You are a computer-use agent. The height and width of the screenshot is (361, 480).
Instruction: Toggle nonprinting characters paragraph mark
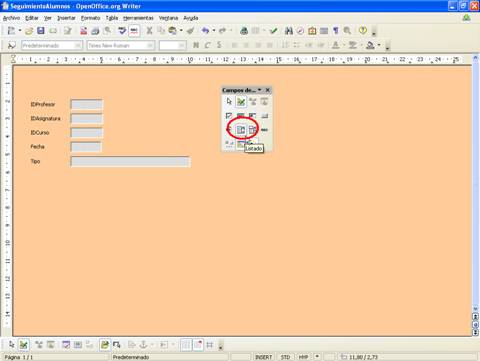click(x=336, y=31)
